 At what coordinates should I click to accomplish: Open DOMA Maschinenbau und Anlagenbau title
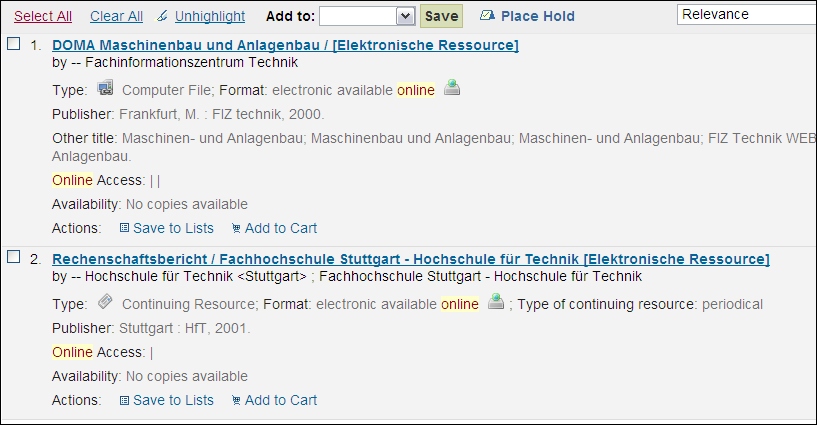coord(285,45)
